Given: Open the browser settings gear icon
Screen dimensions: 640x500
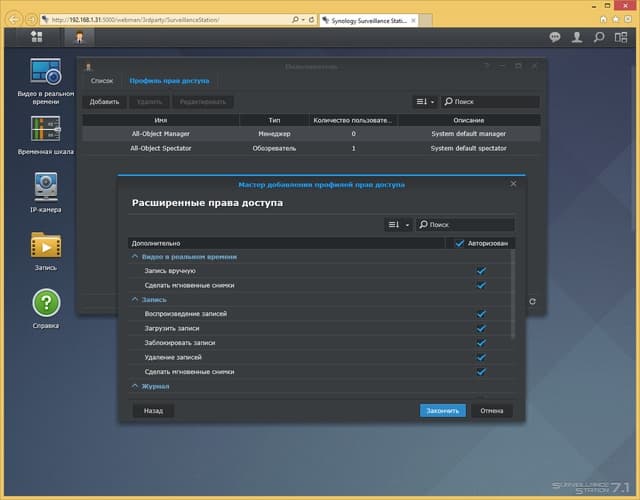Looking at the screenshot, I should pyautogui.click(x=628, y=19).
